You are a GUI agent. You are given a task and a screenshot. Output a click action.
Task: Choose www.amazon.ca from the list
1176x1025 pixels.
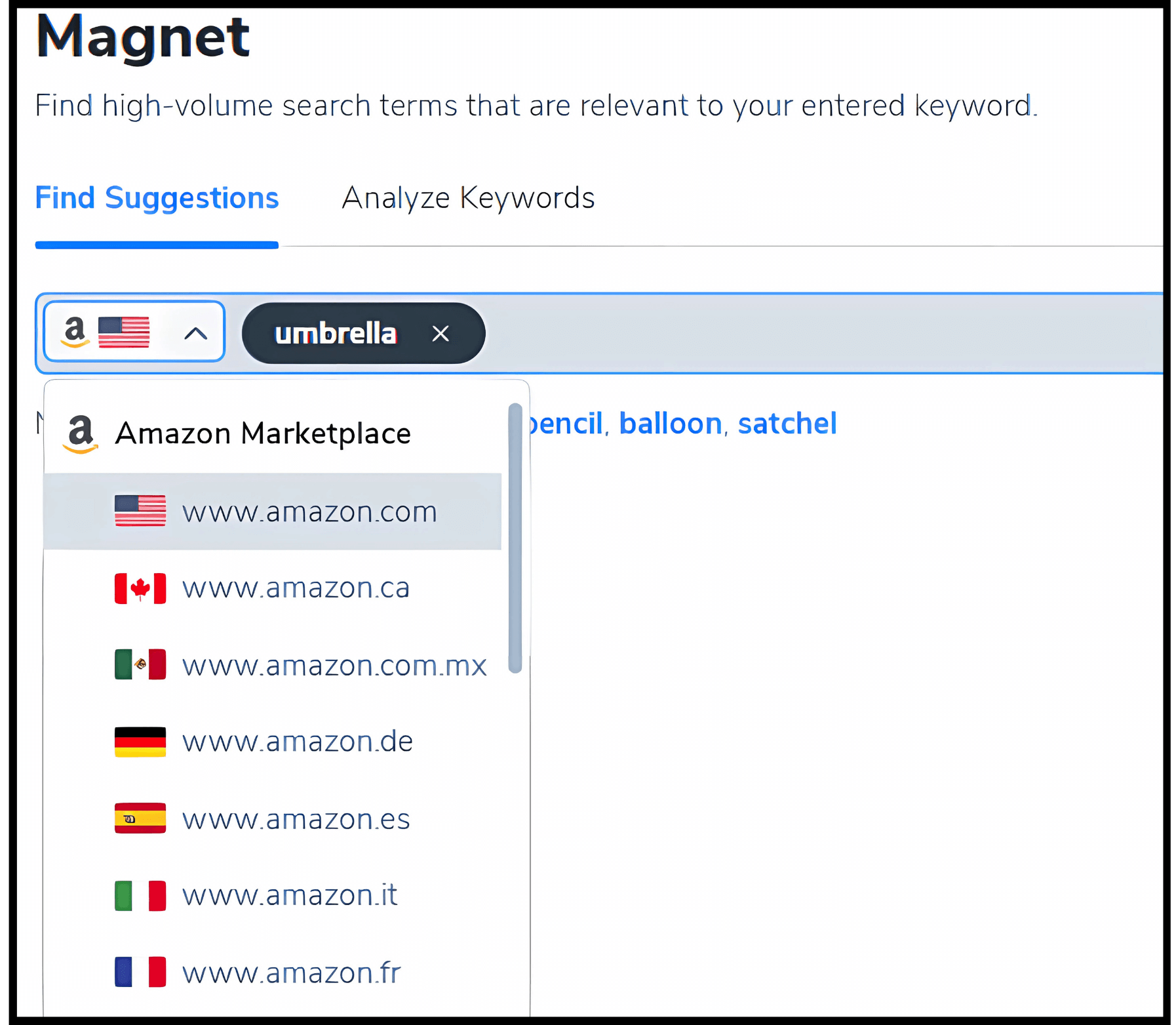(x=296, y=588)
